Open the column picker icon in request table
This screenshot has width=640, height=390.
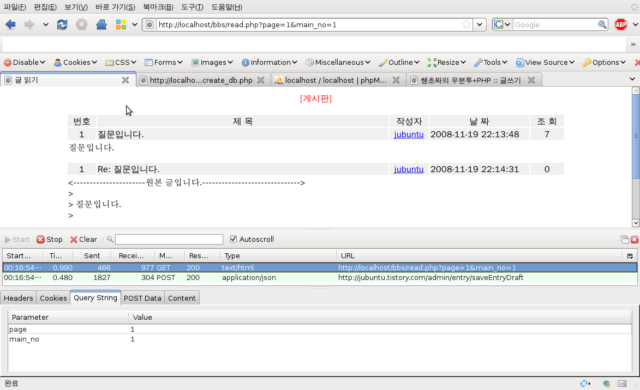point(630,256)
